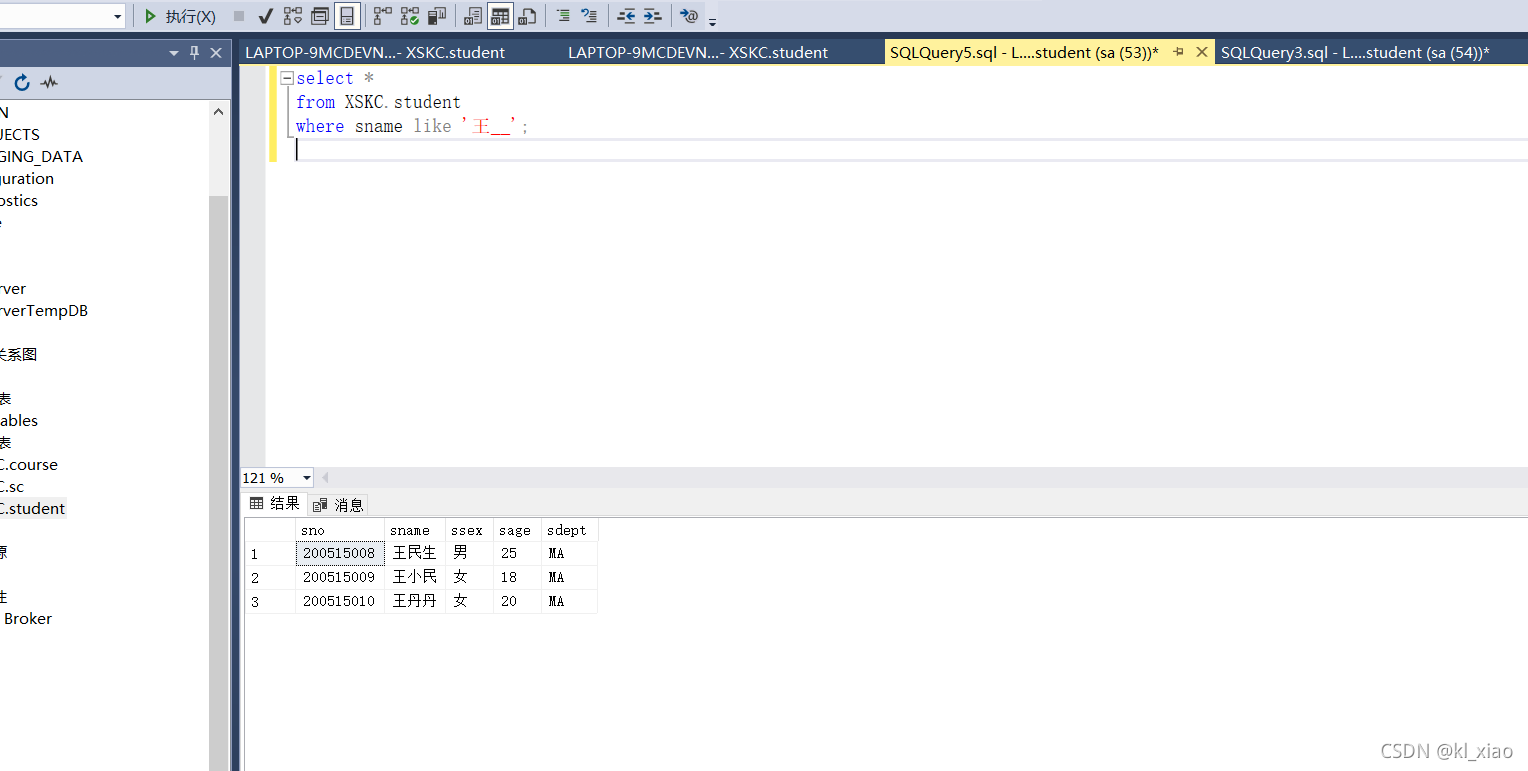Show the 结果 results tab
This screenshot has height=771, width=1528.
coord(275,503)
